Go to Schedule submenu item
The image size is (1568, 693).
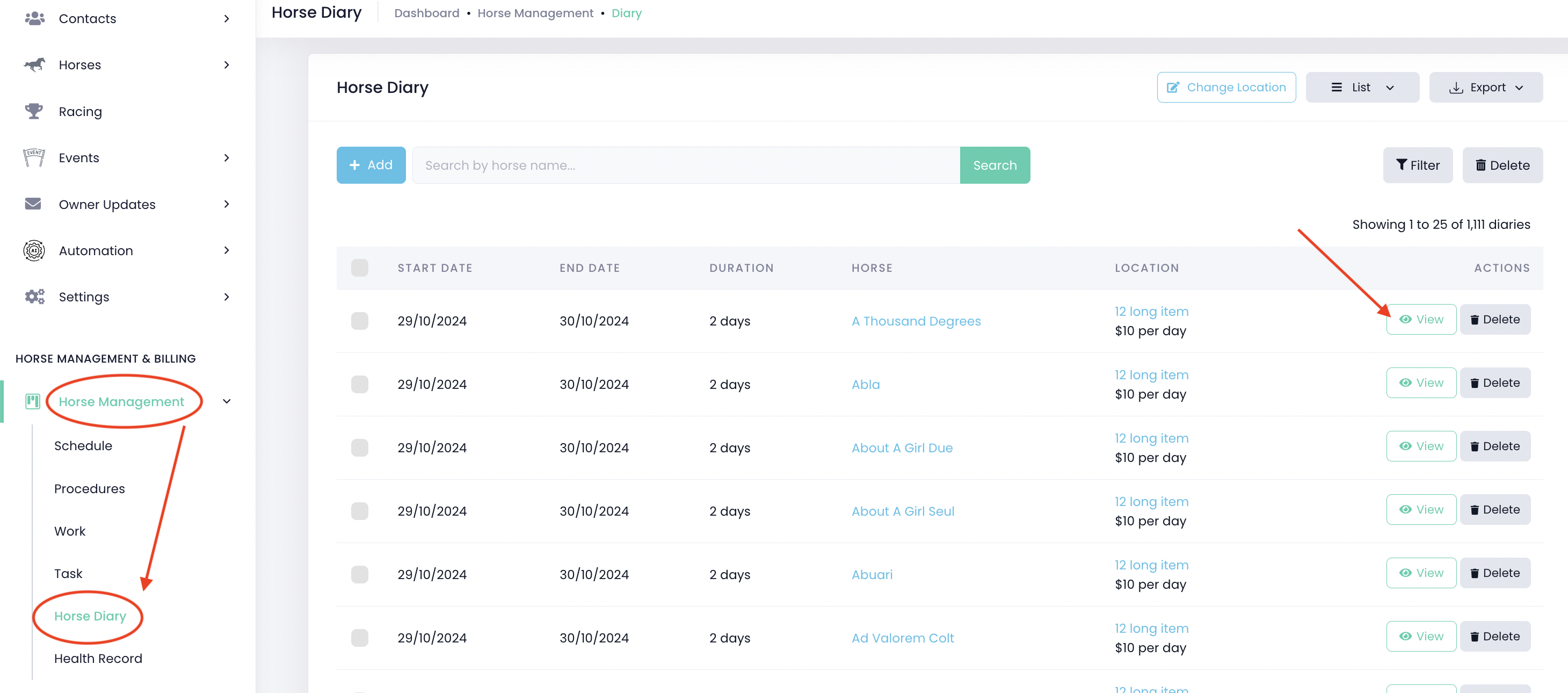(x=83, y=446)
